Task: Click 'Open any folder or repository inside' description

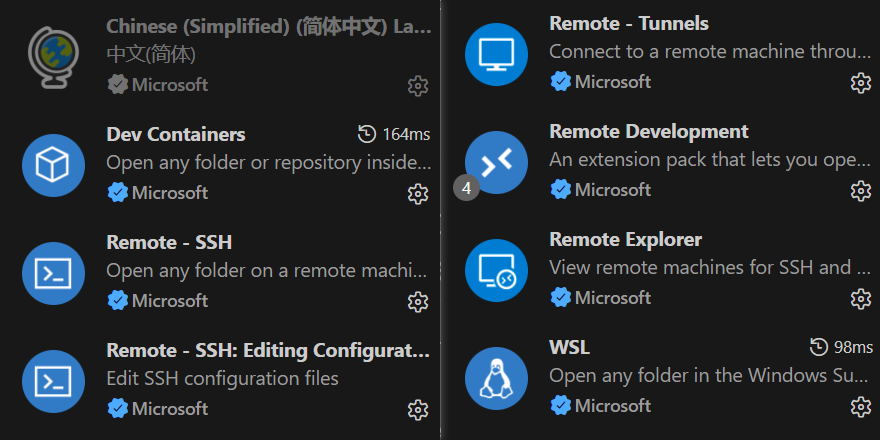Action: pos(269,163)
